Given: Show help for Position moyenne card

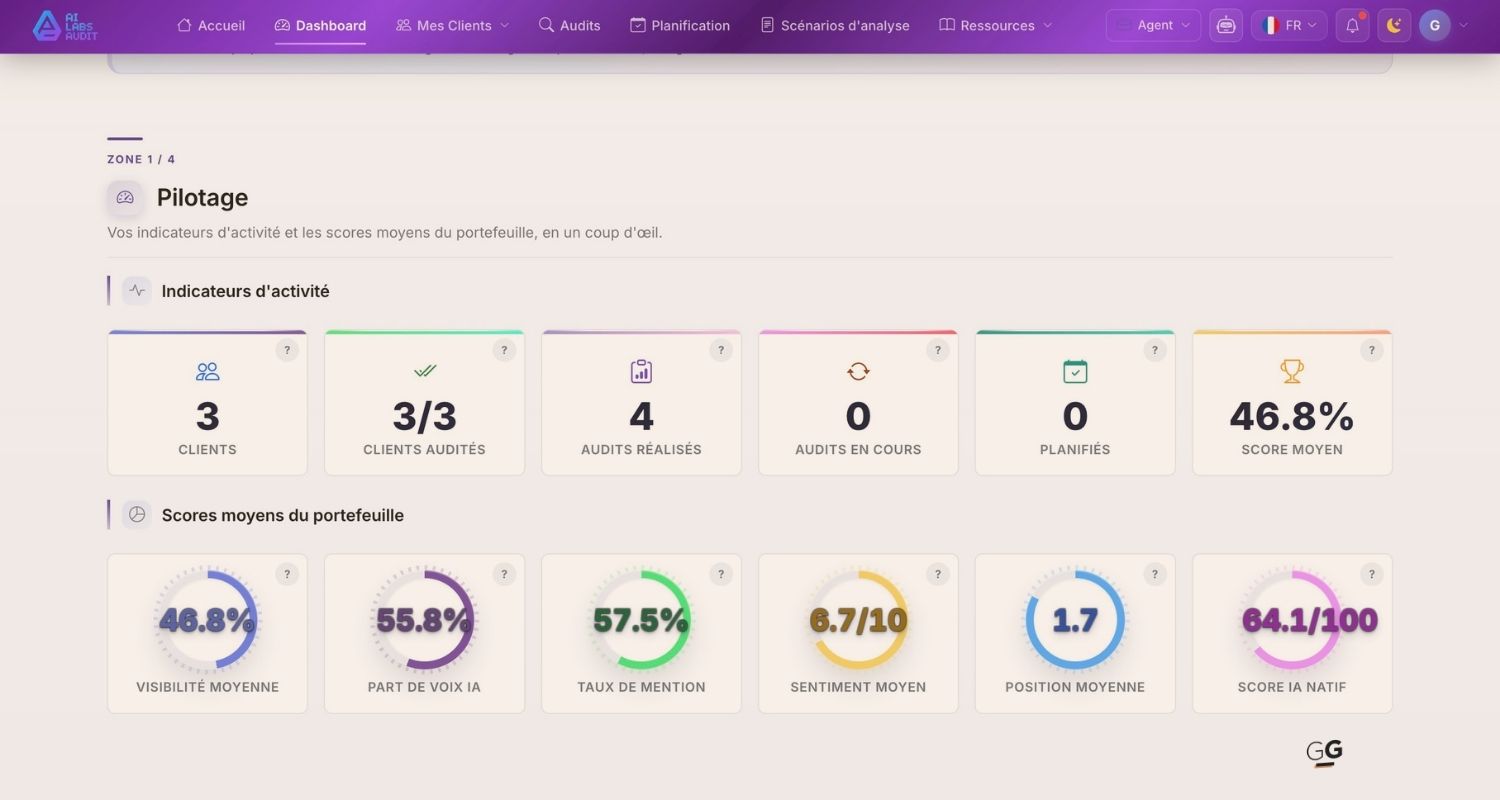Looking at the screenshot, I should 1155,574.
